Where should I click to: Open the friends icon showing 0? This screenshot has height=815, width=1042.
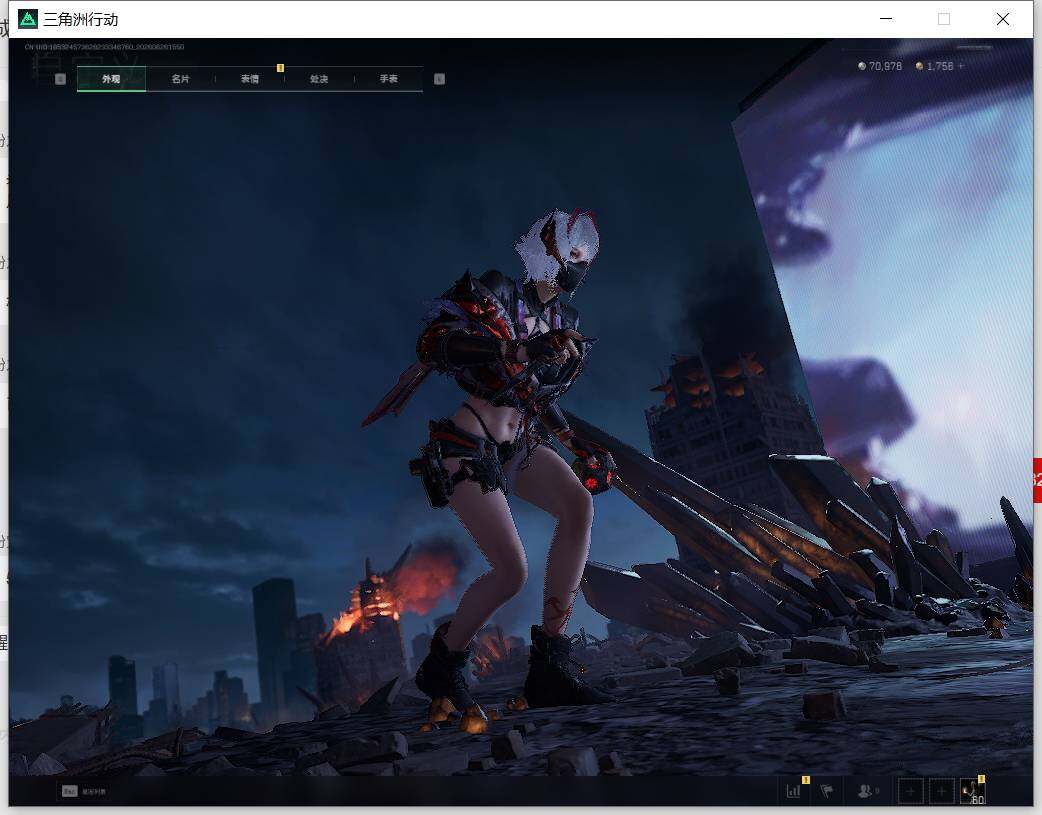pyautogui.click(x=868, y=791)
